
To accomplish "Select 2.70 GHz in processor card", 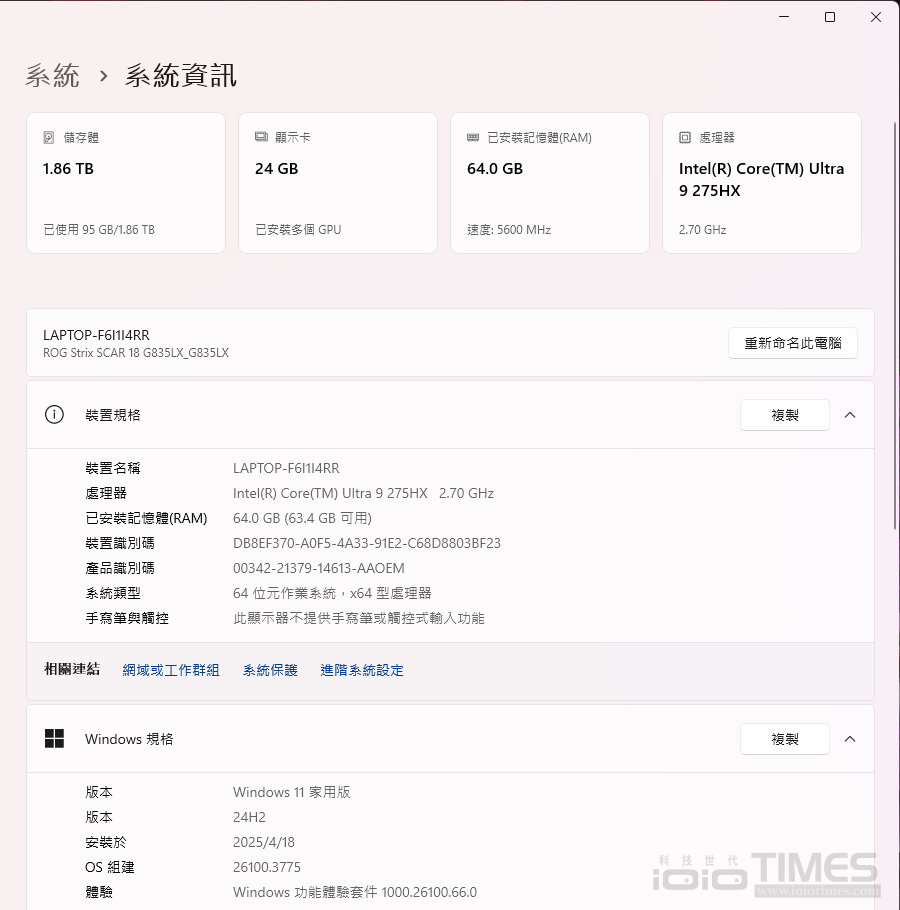I will click(x=703, y=230).
